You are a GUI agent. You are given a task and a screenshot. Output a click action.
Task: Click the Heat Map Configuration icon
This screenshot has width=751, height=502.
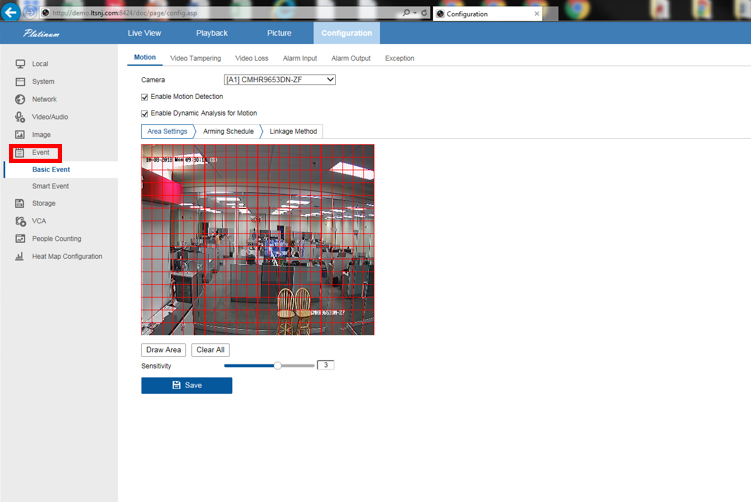coord(20,256)
